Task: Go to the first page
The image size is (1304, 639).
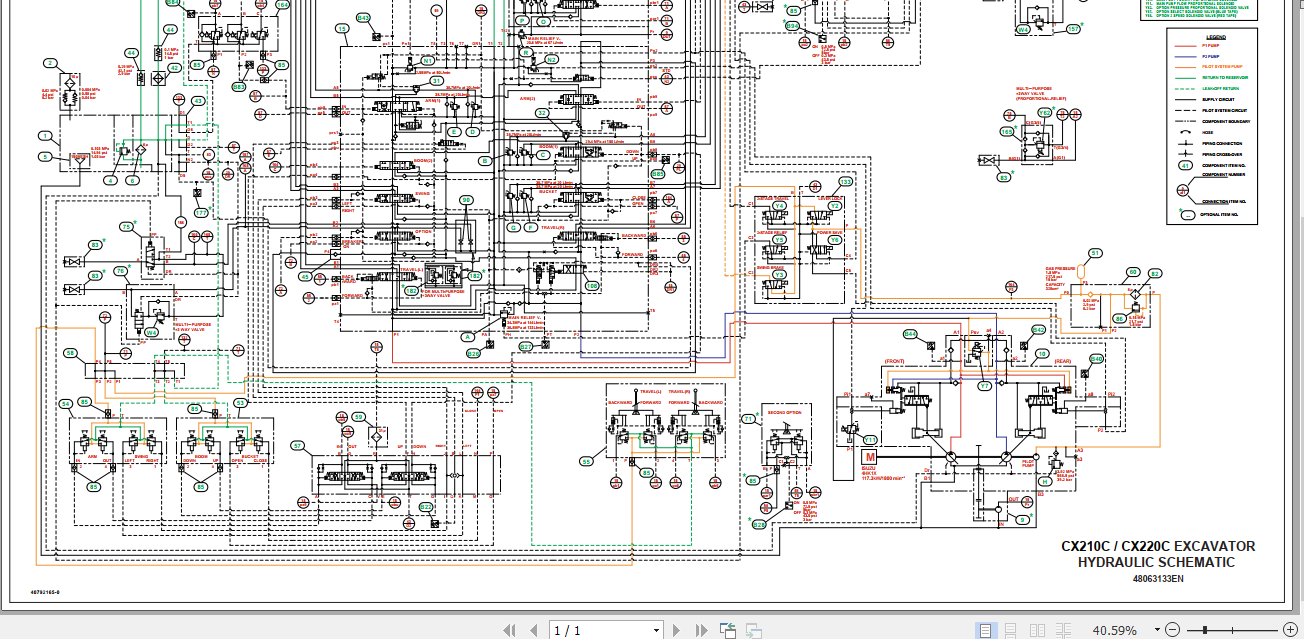Action: [509, 630]
